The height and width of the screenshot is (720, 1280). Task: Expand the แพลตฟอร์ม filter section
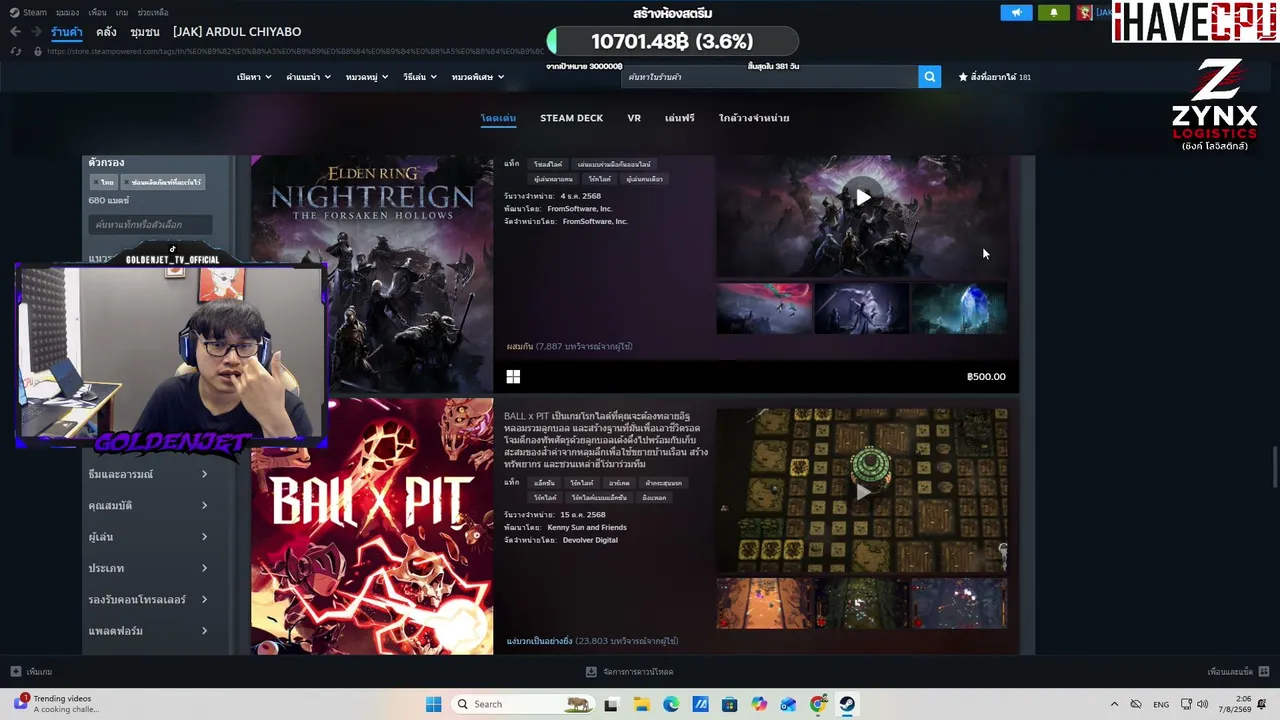coord(148,631)
